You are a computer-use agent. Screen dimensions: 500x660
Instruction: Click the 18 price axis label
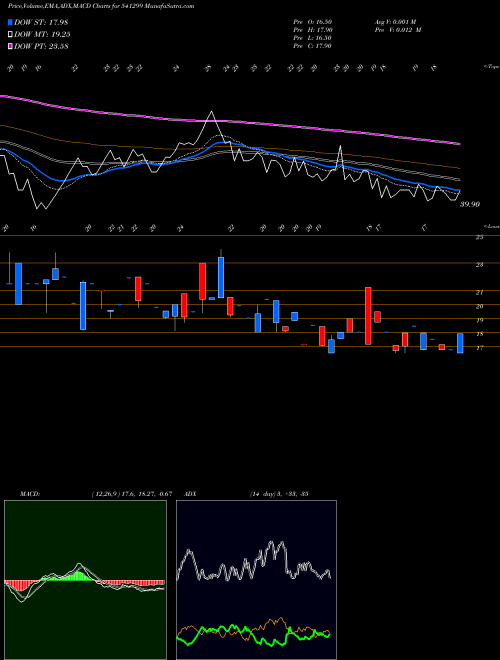[x=479, y=334]
